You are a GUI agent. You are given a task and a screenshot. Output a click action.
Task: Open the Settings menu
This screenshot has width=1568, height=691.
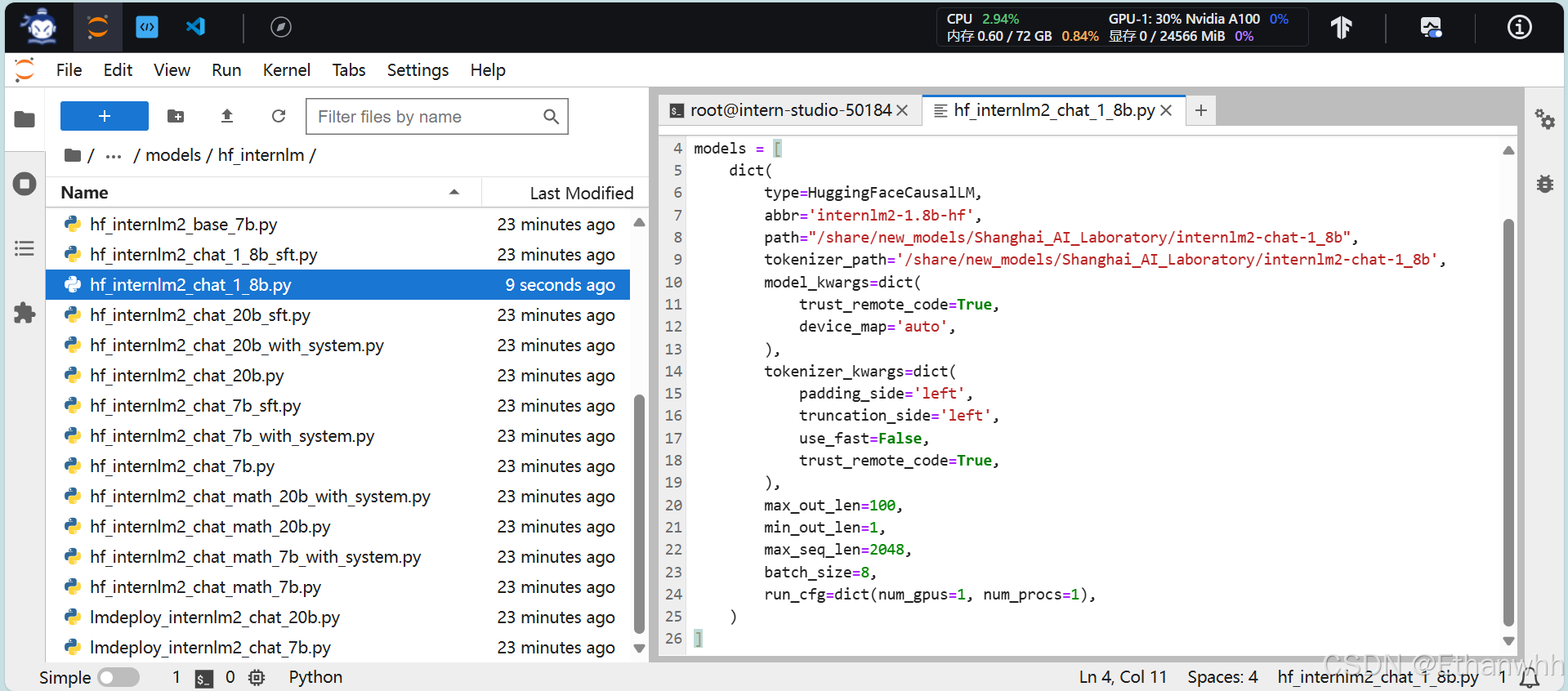pos(418,70)
